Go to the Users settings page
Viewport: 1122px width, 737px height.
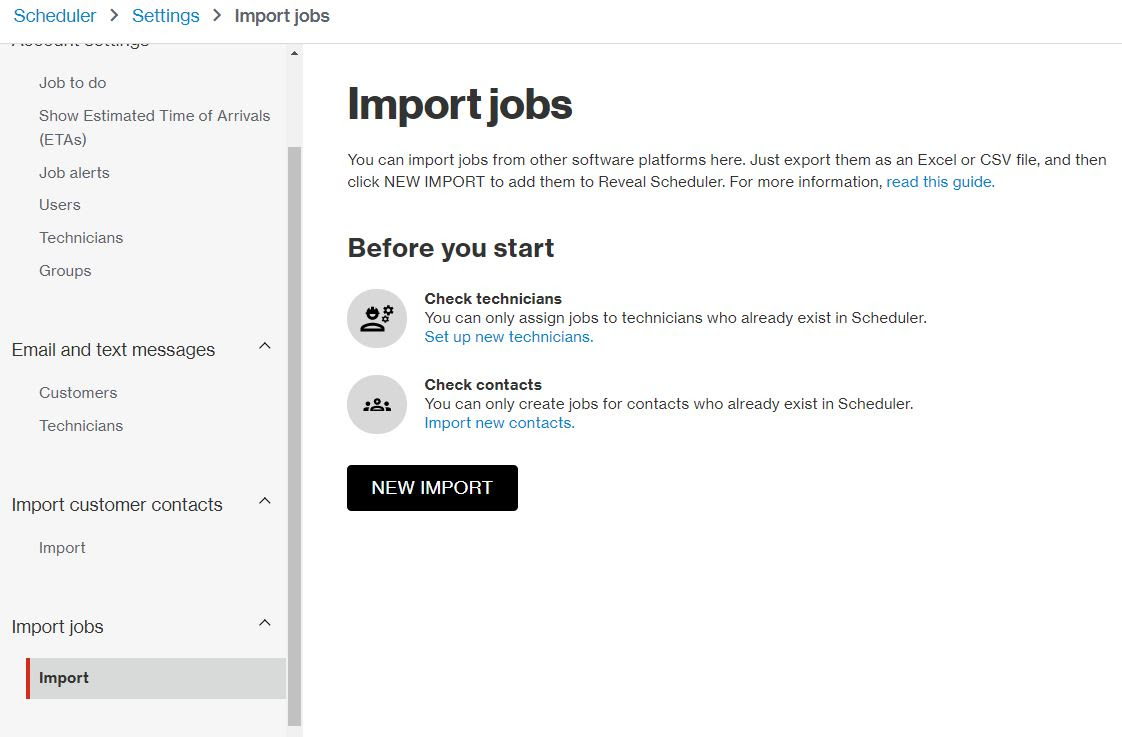click(60, 205)
